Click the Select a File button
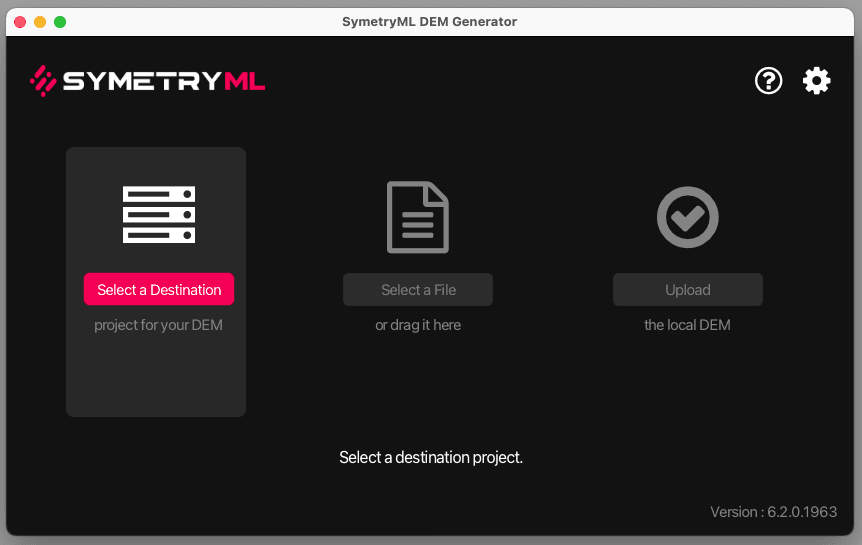The height and width of the screenshot is (545, 862). click(x=418, y=289)
